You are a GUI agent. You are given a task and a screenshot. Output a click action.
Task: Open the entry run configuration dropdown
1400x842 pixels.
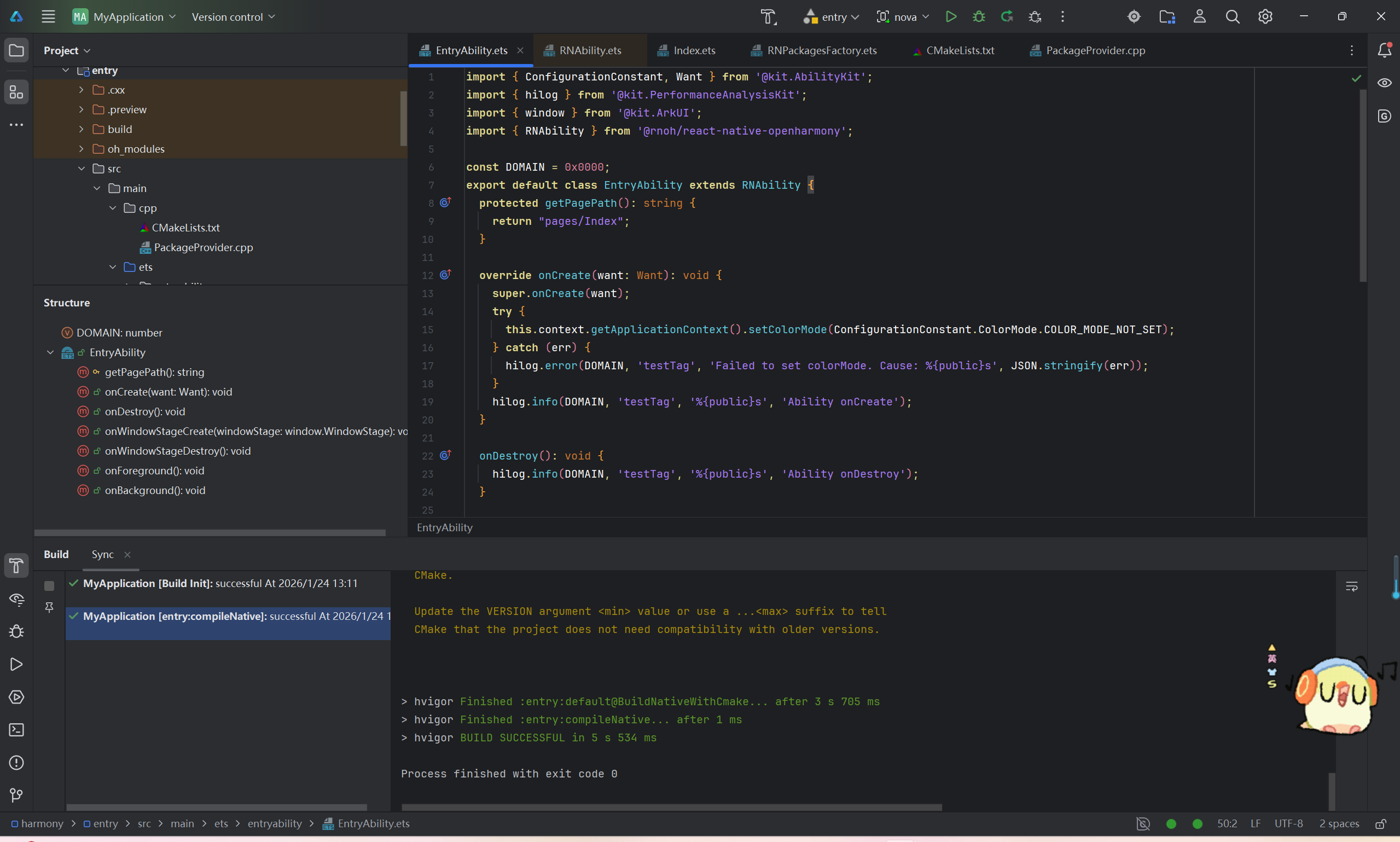pyautogui.click(x=832, y=17)
